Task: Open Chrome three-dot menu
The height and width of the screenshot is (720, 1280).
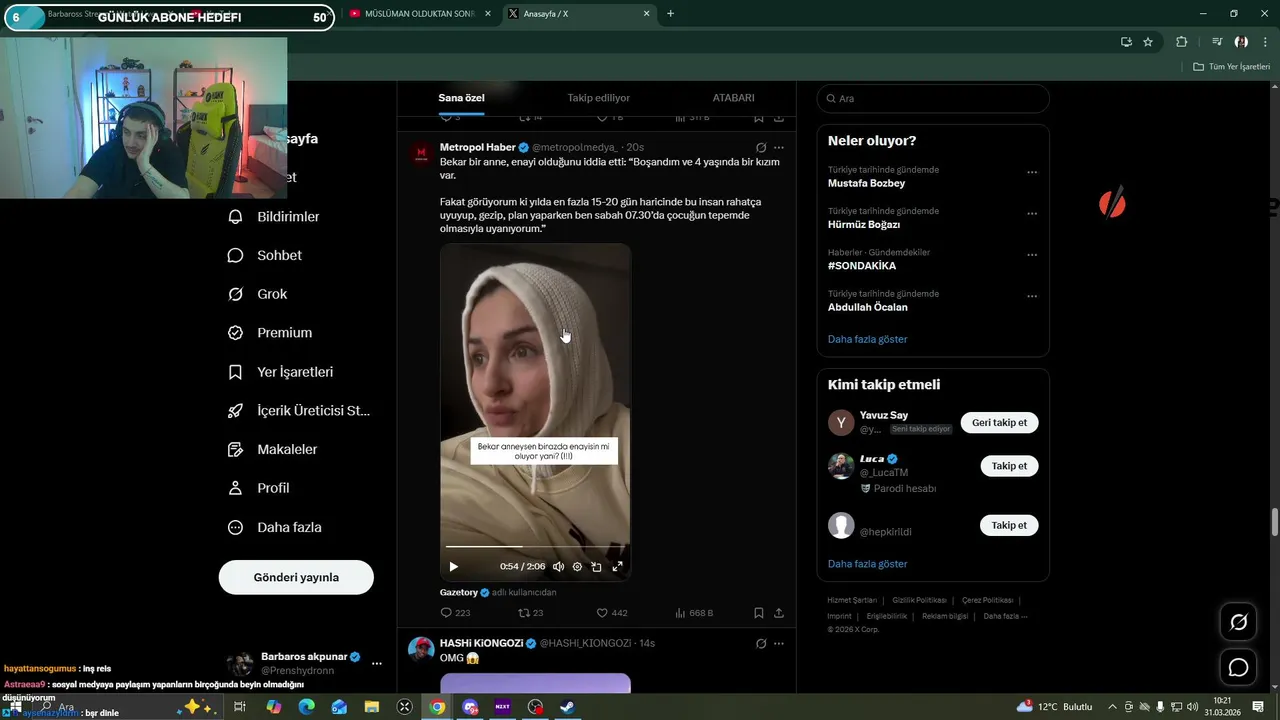Action: click(x=1265, y=42)
